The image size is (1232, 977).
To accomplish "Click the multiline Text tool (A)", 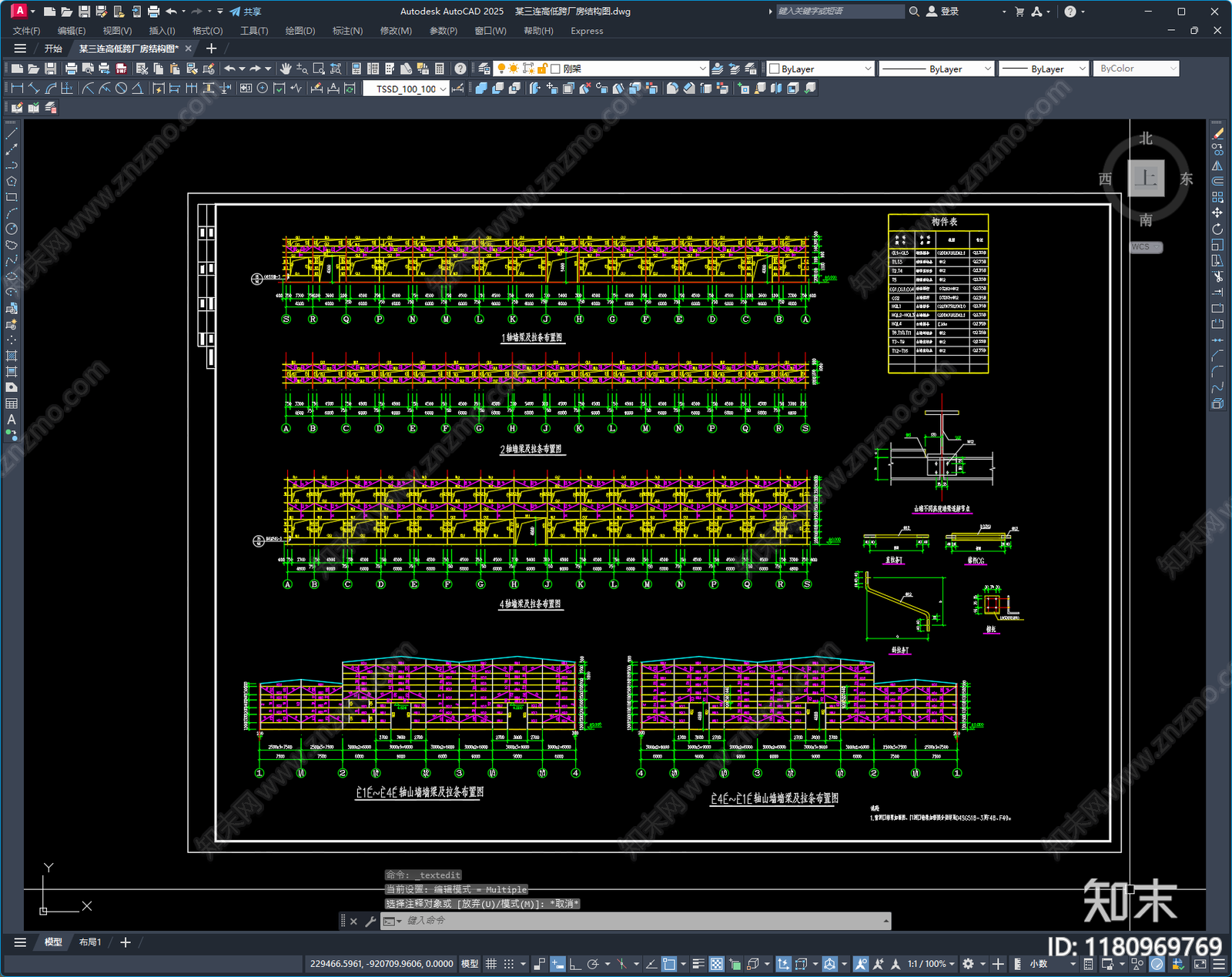I will pos(12,420).
